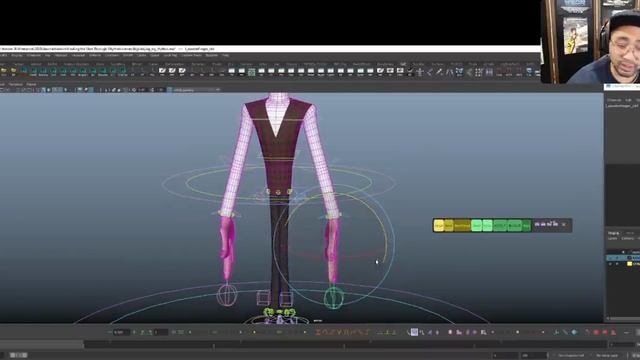This screenshot has height=360, width=640.
Task: Click the dotted grid icon on right shelf
Action: tap(479, 72)
